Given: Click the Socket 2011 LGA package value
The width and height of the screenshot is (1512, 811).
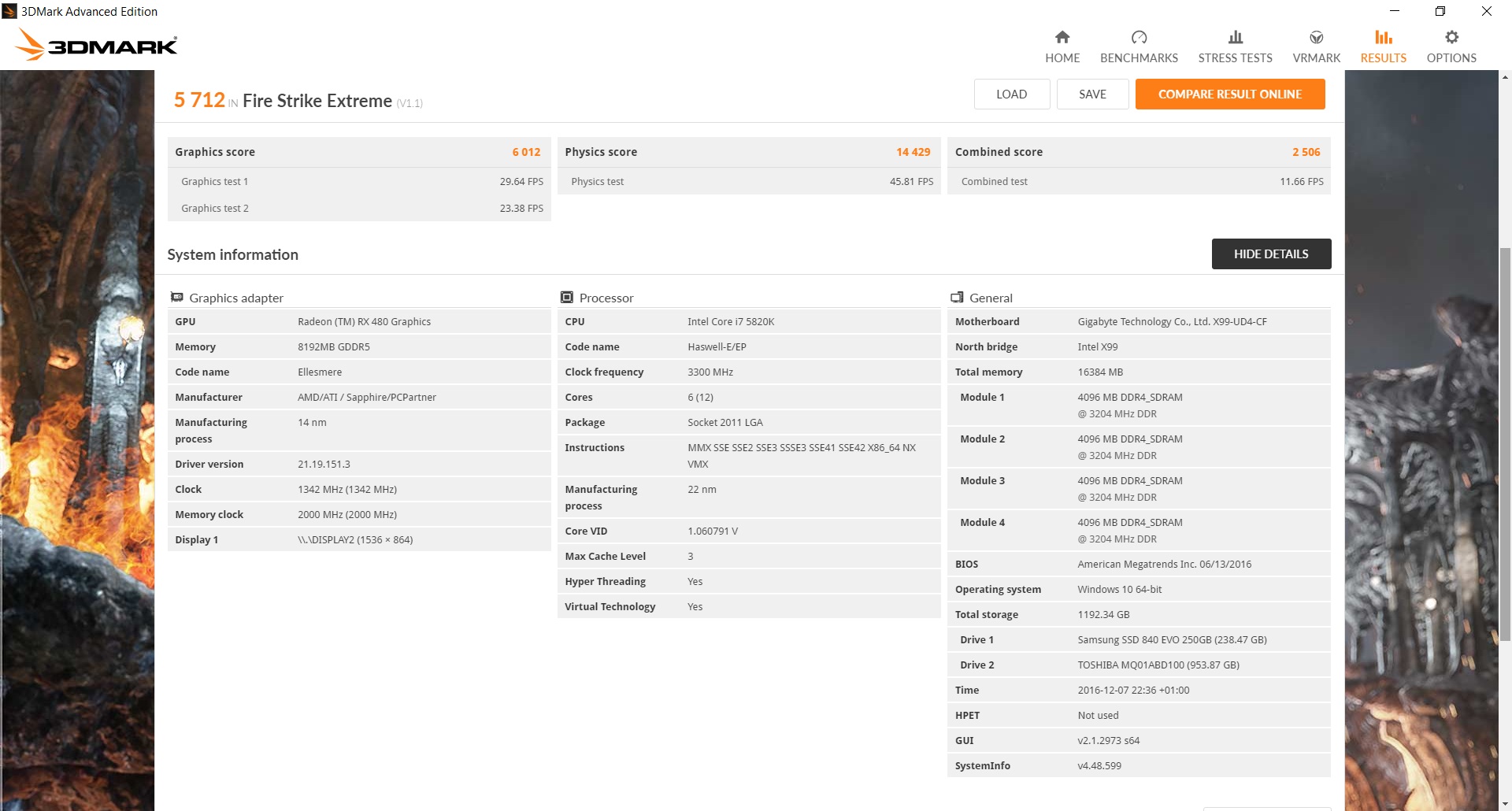Looking at the screenshot, I should (725, 422).
